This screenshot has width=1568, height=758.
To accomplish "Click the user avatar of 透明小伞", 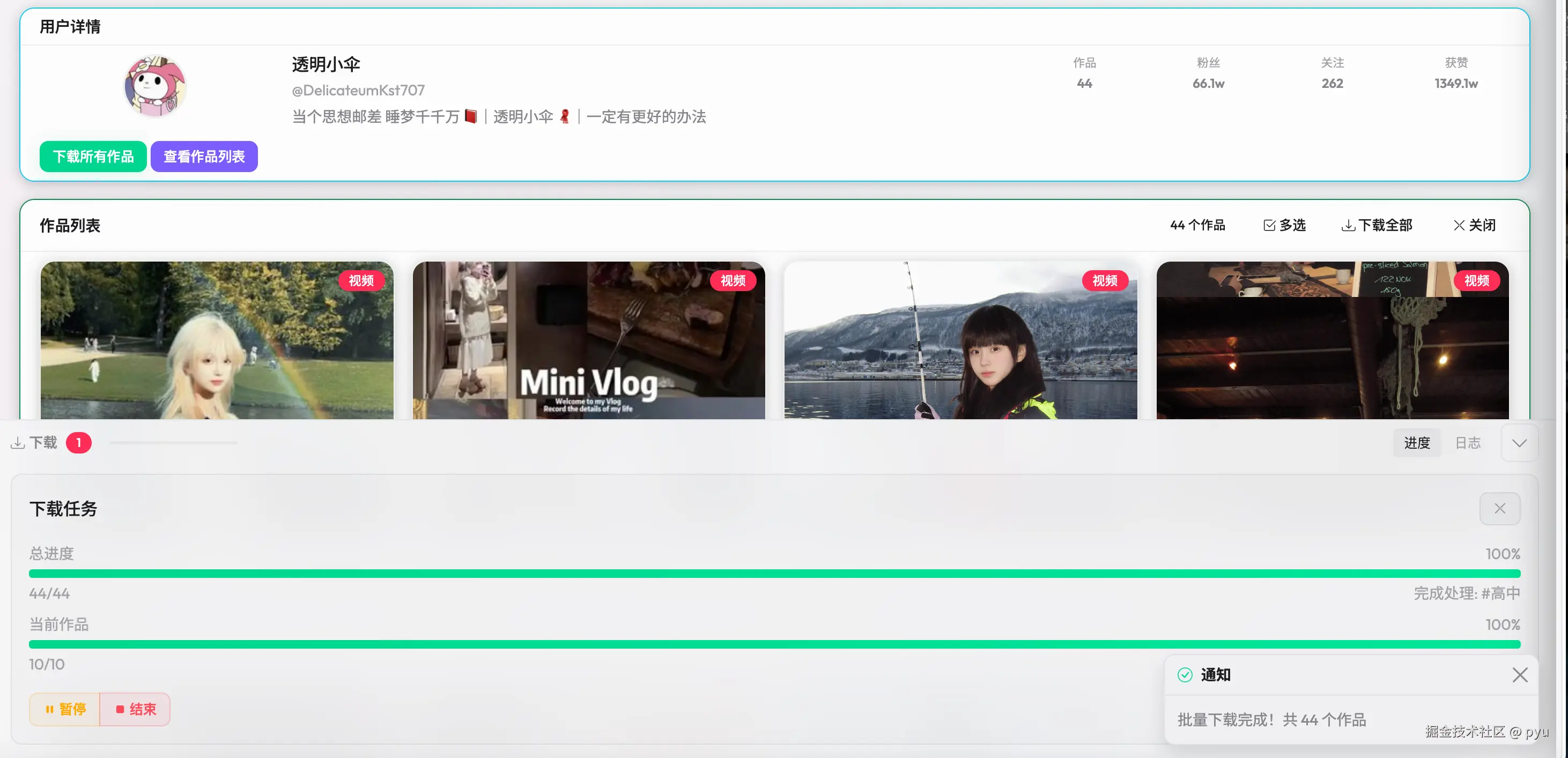I will [154, 86].
